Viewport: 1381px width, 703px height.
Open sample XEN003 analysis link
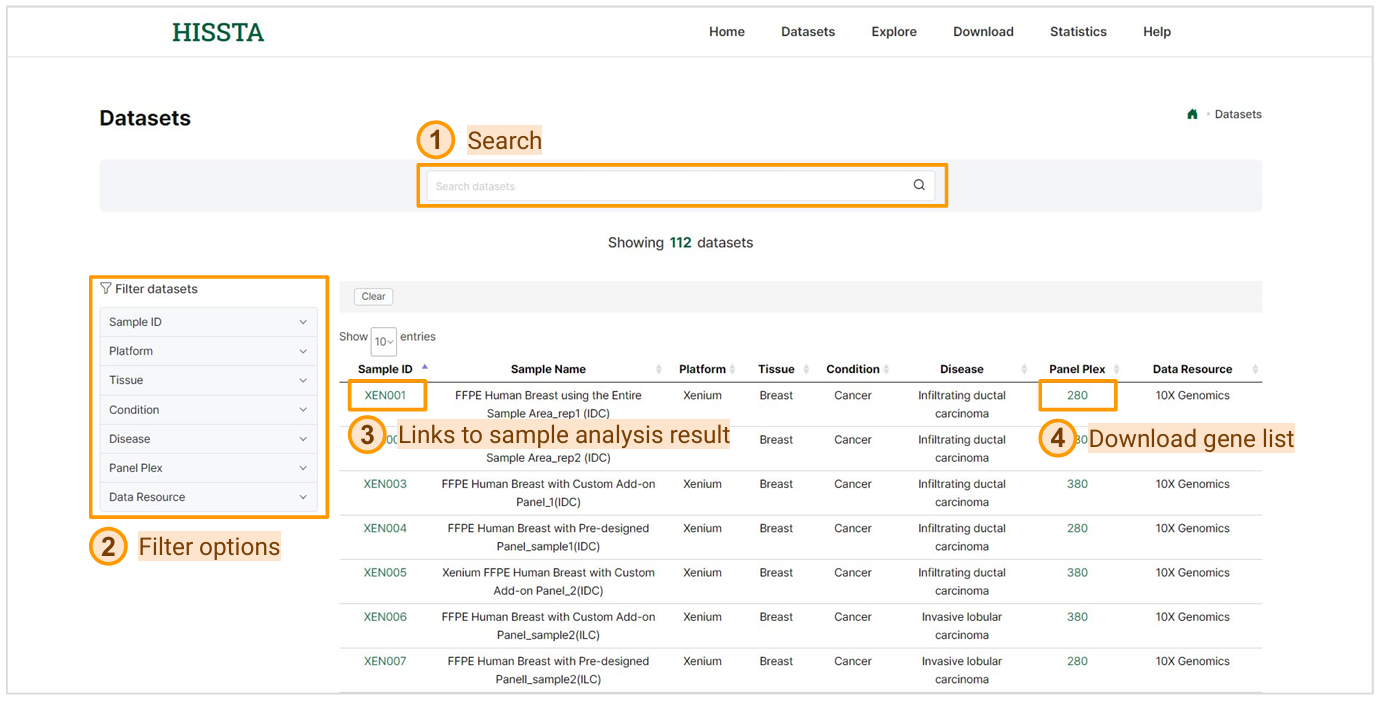pos(385,484)
